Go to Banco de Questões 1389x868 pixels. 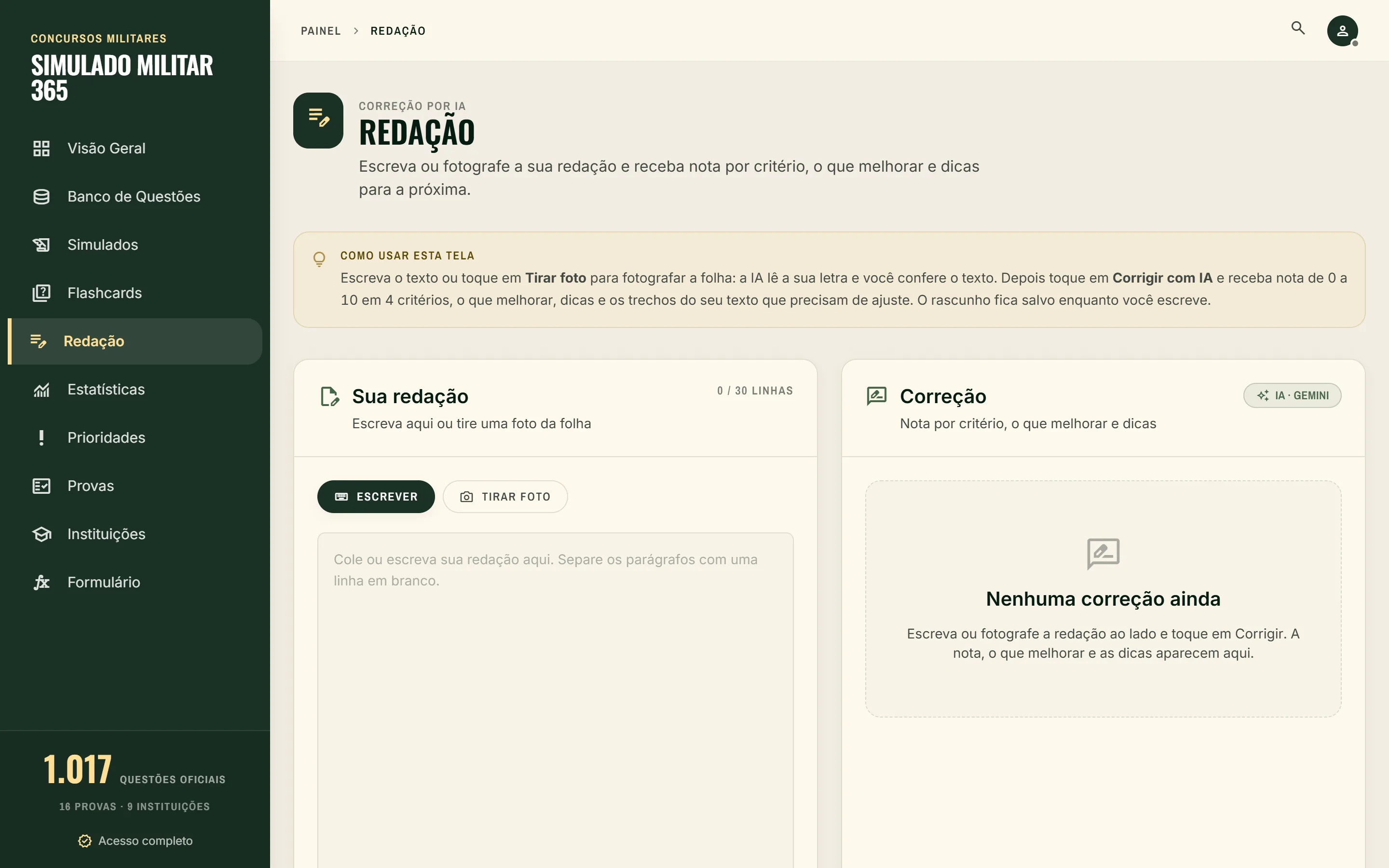pyautogui.click(x=135, y=196)
